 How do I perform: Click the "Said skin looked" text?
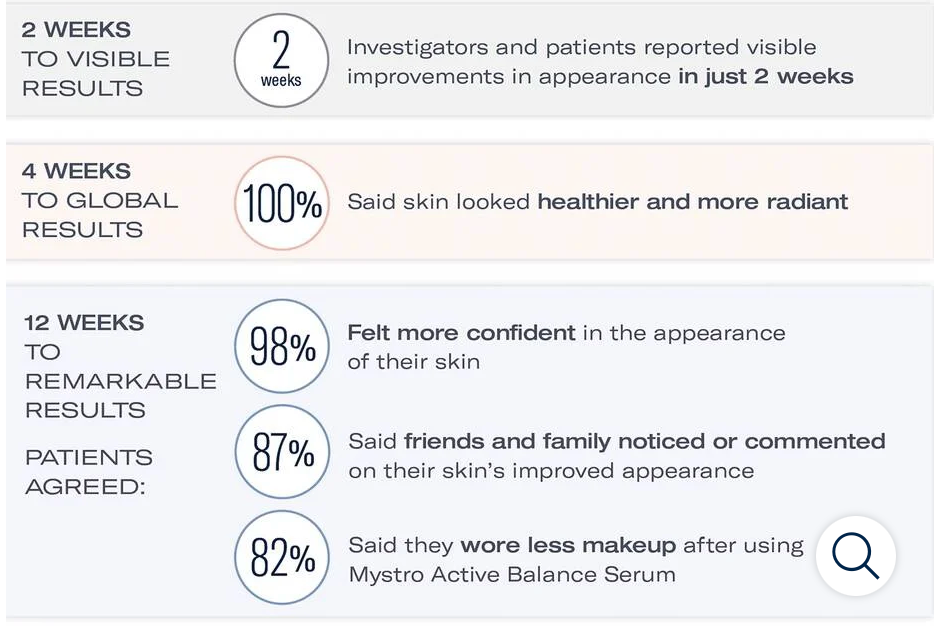[439, 202]
